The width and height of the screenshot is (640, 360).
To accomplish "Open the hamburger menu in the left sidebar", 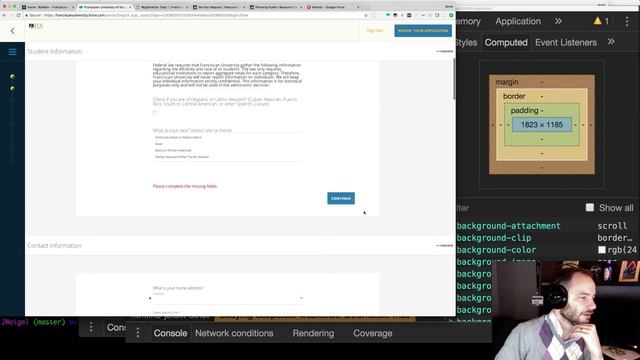I will (12, 52).
